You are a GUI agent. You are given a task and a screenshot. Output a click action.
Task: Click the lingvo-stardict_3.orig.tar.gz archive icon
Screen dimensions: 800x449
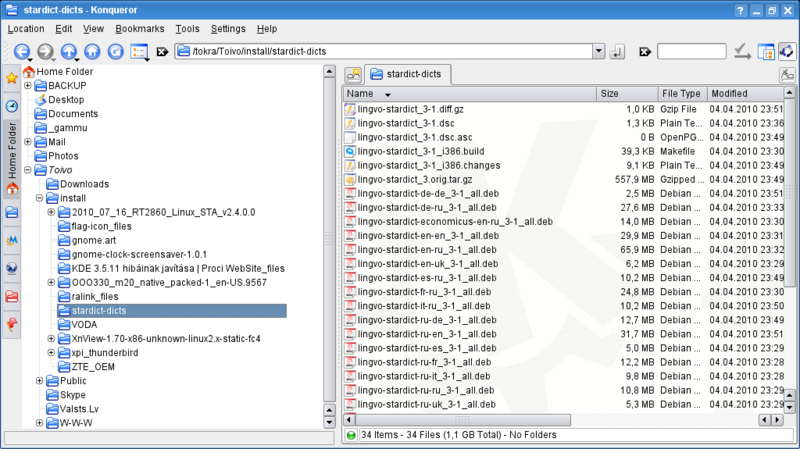pos(349,180)
